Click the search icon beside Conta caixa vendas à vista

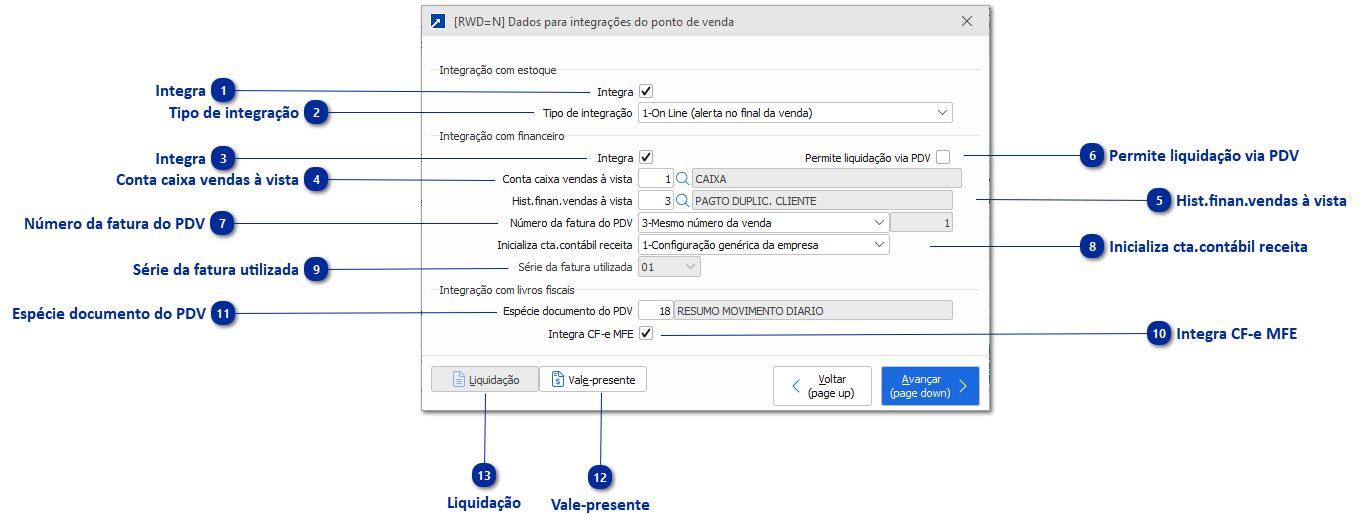point(684,179)
